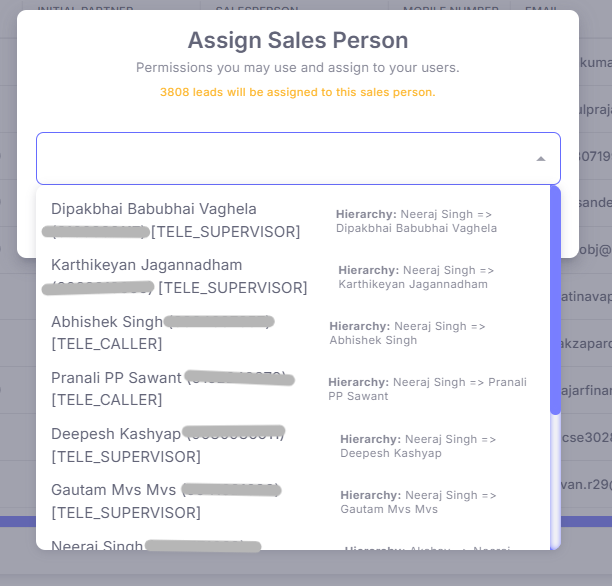Select the partially visible Neeraj Singh option

(98, 545)
